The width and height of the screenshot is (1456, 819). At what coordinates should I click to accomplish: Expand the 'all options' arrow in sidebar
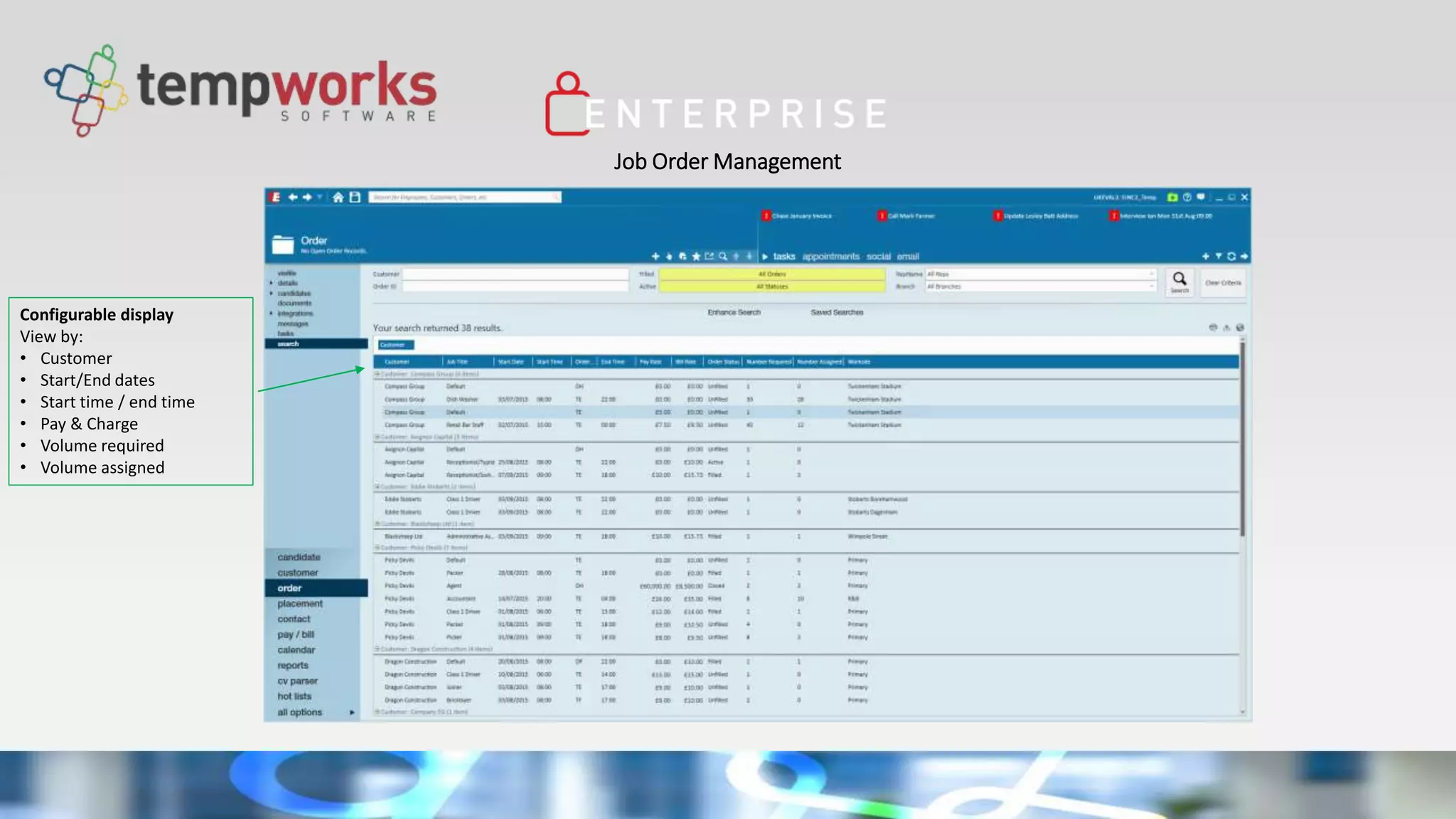tap(352, 712)
